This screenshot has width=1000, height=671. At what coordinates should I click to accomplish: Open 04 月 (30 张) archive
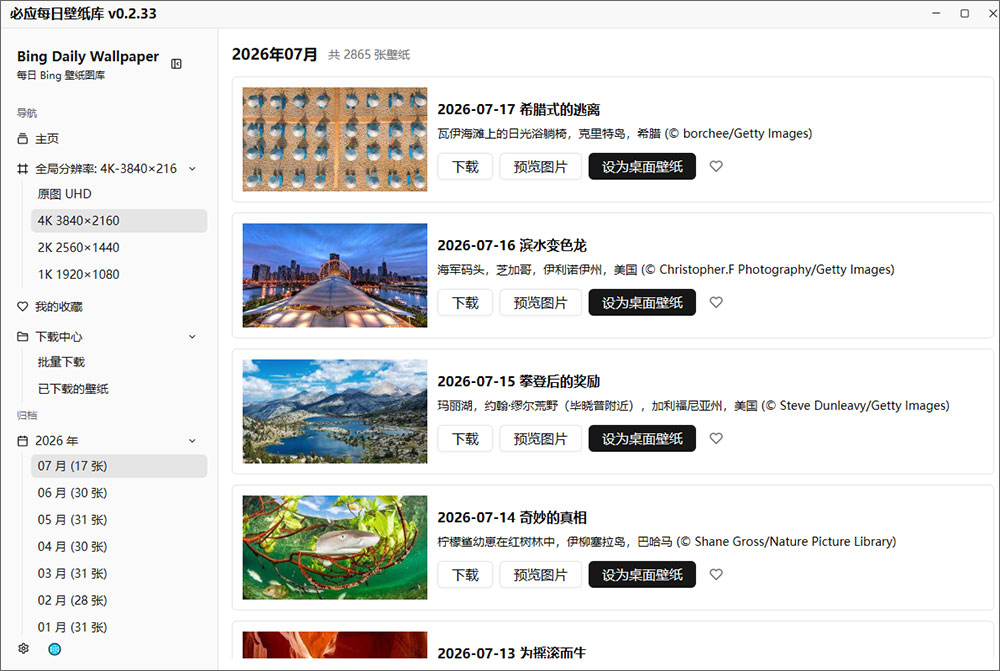(x=119, y=547)
